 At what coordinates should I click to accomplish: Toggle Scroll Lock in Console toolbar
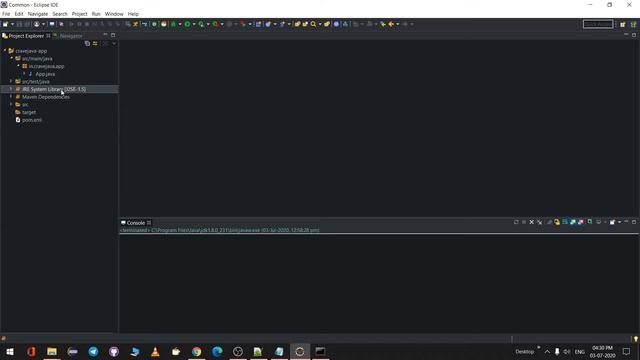(557, 222)
